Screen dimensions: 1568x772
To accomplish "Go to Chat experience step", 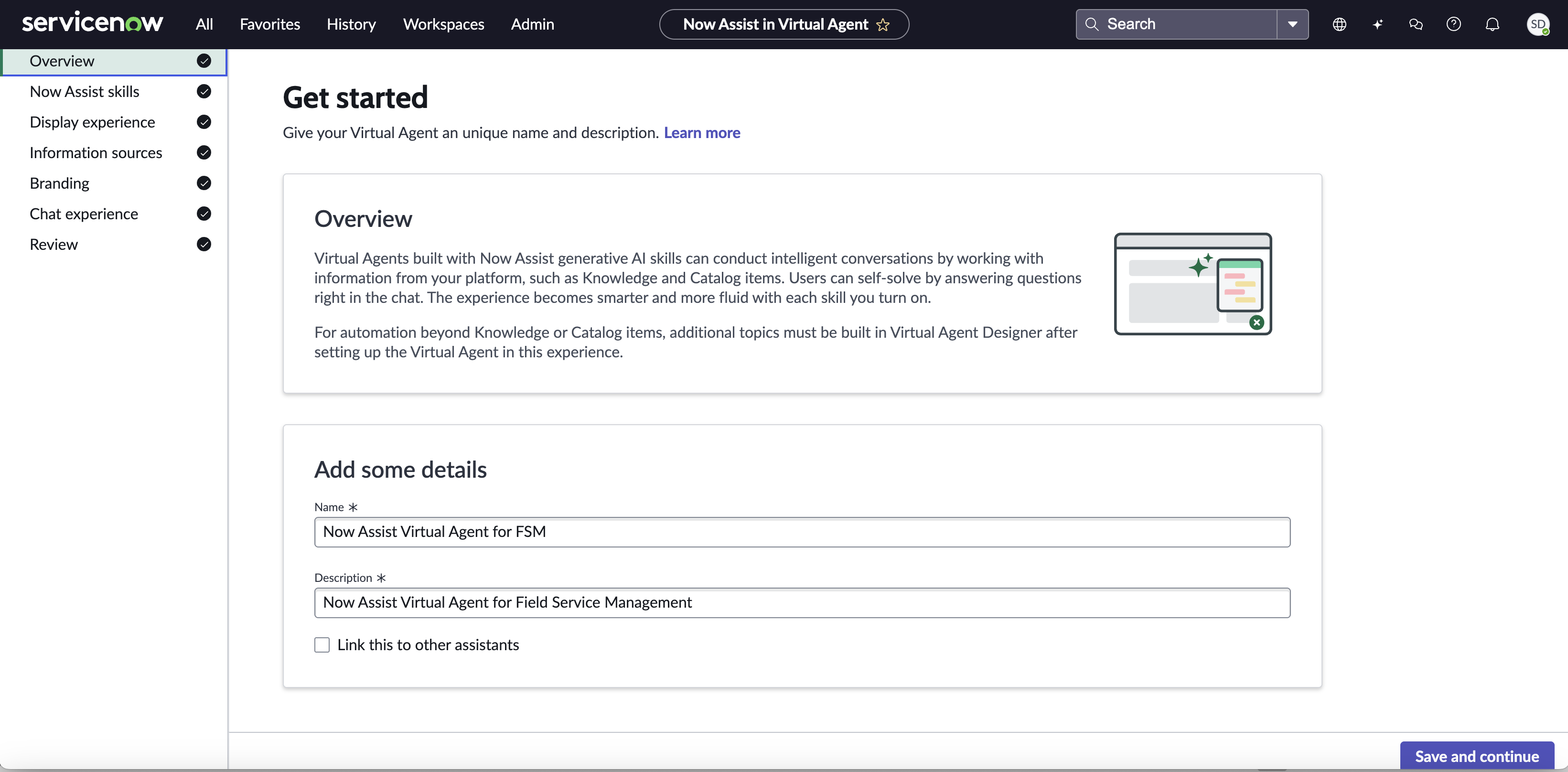I will pos(114,214).
